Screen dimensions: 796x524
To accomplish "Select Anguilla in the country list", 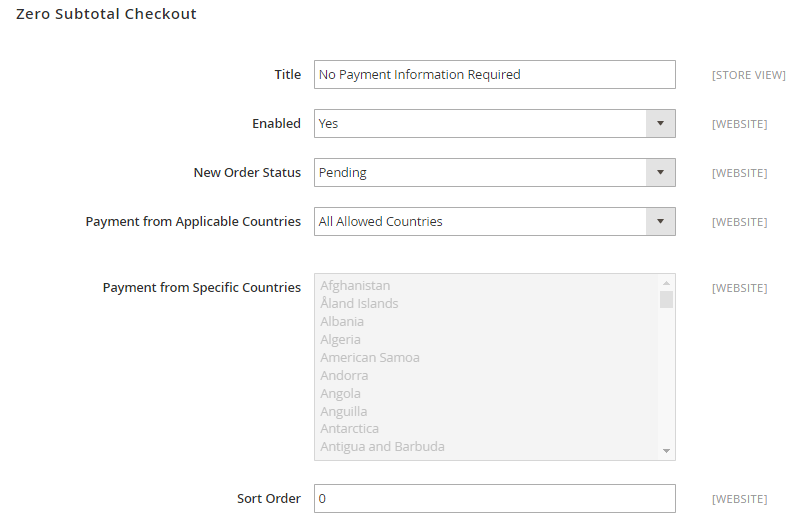I will click(343, 411).
